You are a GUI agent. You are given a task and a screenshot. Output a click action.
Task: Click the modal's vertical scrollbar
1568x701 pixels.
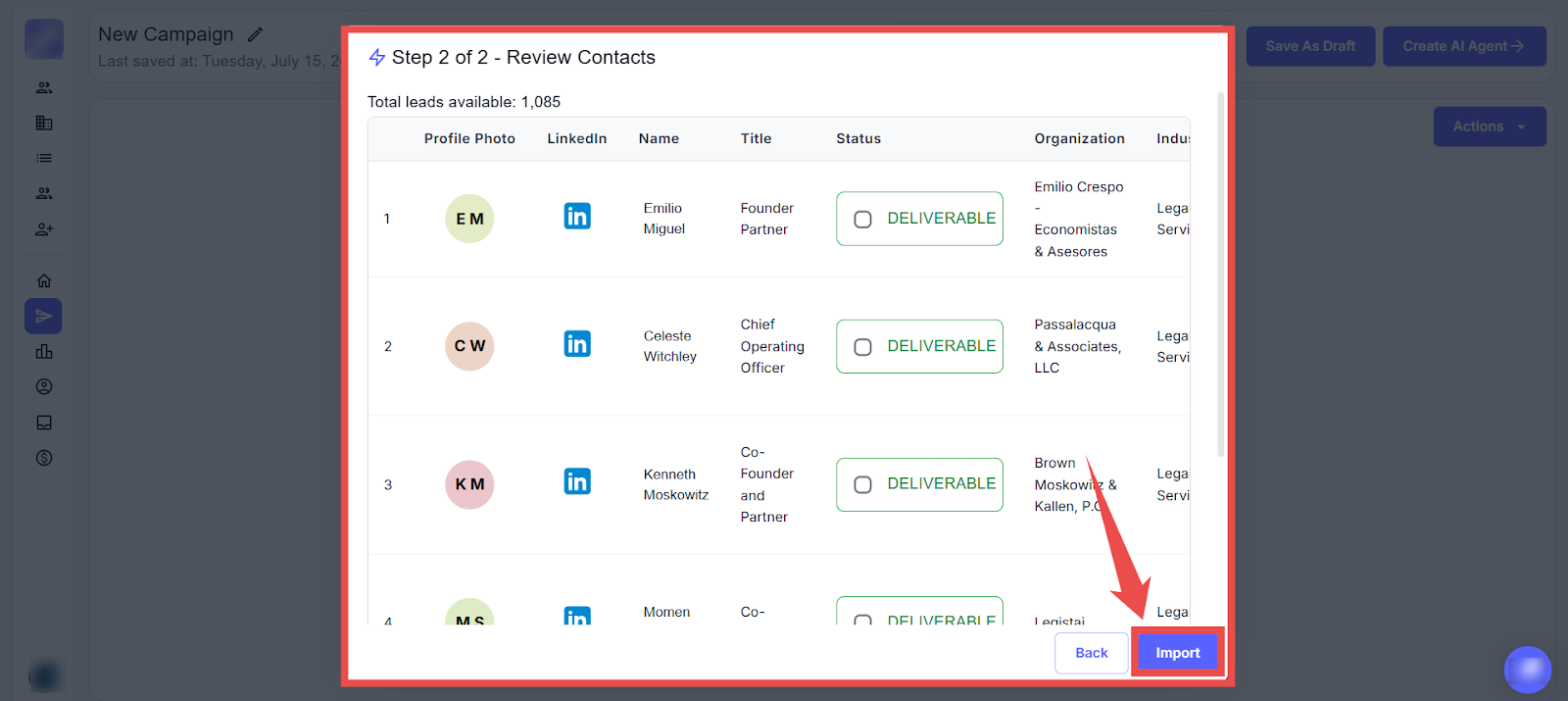[1220, 275]
